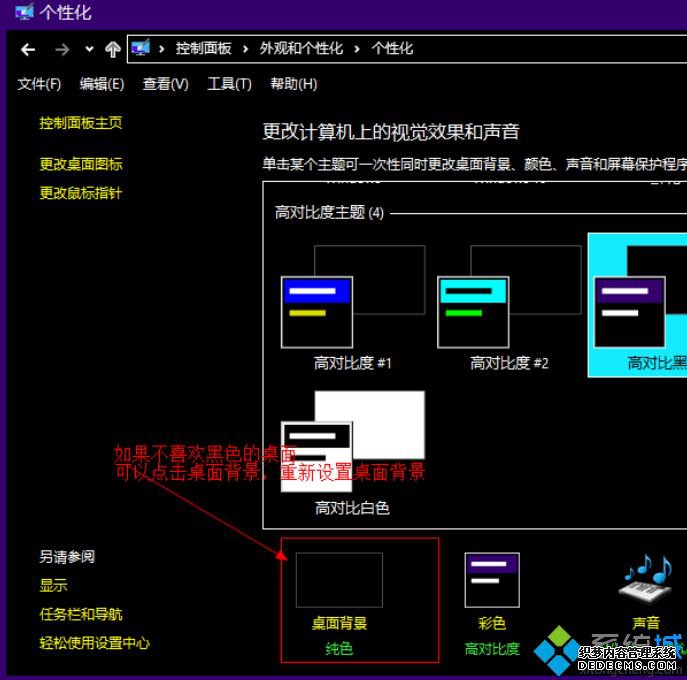The height and width of the screenshot is (680, 687).
Task: Open 工具(T) menu
Action: point(229,83)
